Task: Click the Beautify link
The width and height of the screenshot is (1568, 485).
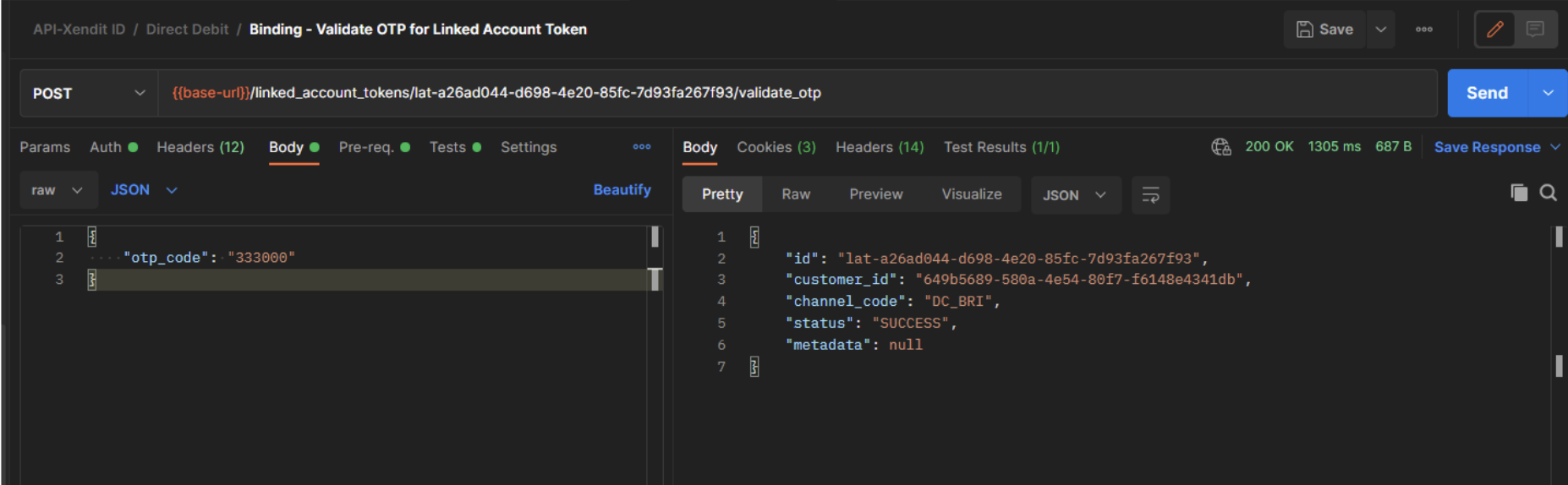Action: 622,190
